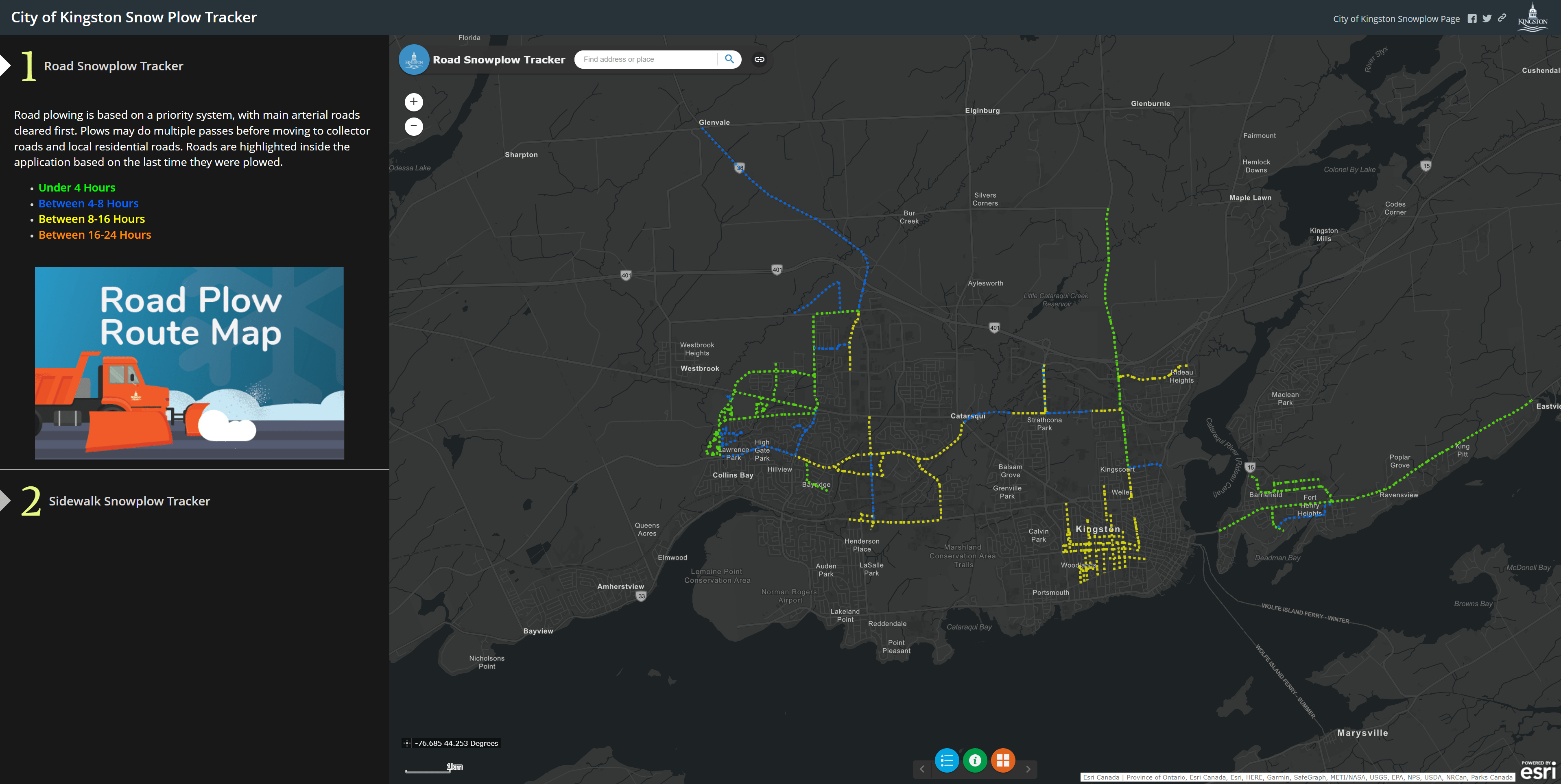Click the Kingston city logo
1561x784 pixels.
(1532, 17)
